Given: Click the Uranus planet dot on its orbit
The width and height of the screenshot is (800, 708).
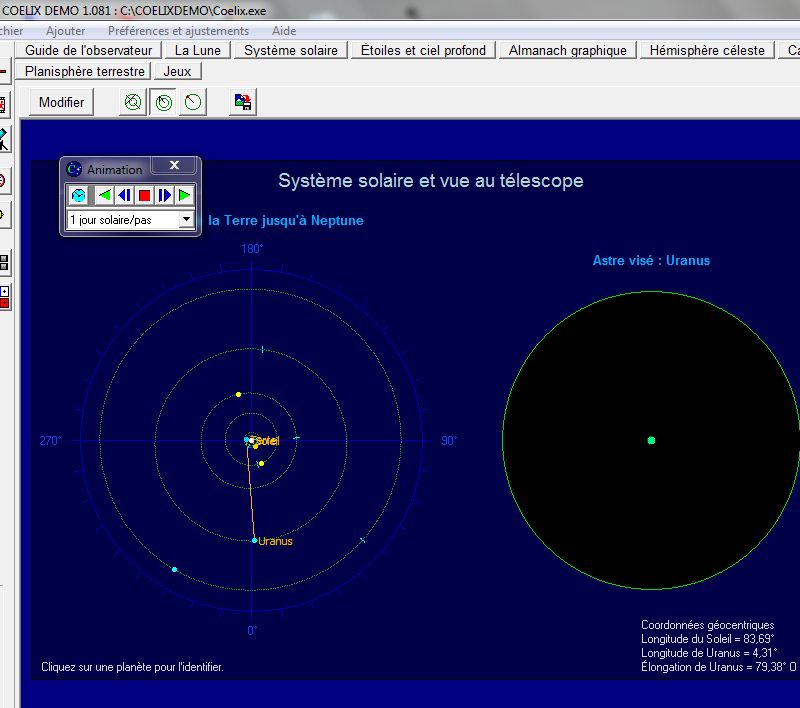Looking at the screenshot, I should [x=254, y=540].
